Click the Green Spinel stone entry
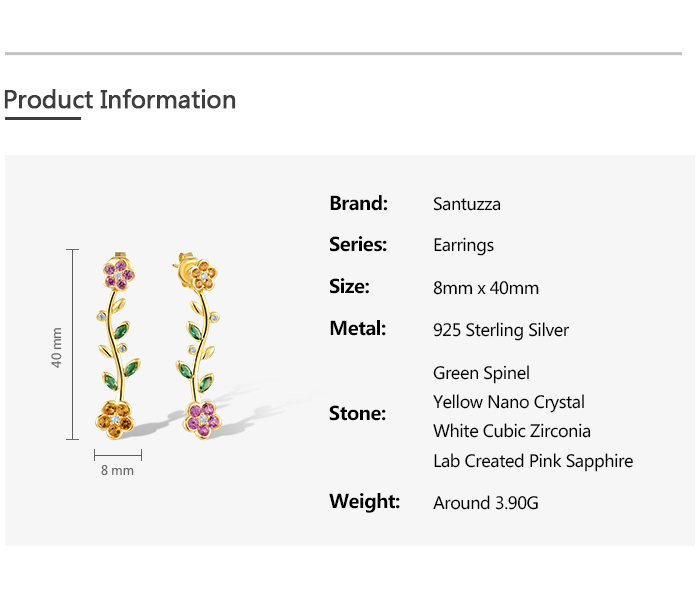The image size is (700, 596). (x=481, y=373)
